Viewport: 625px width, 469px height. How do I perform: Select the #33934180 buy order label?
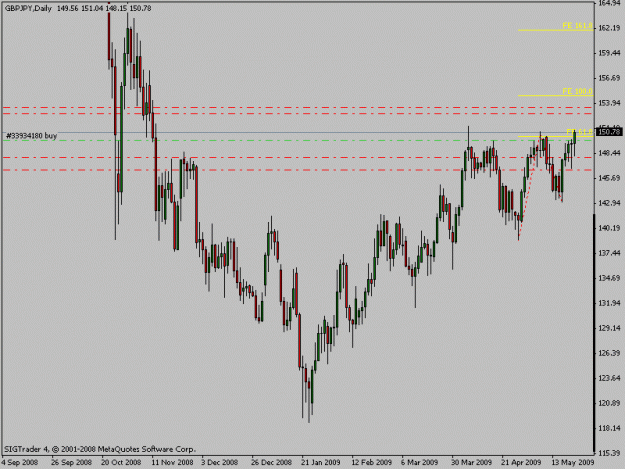pyautogui.click(x=31, y=136)
